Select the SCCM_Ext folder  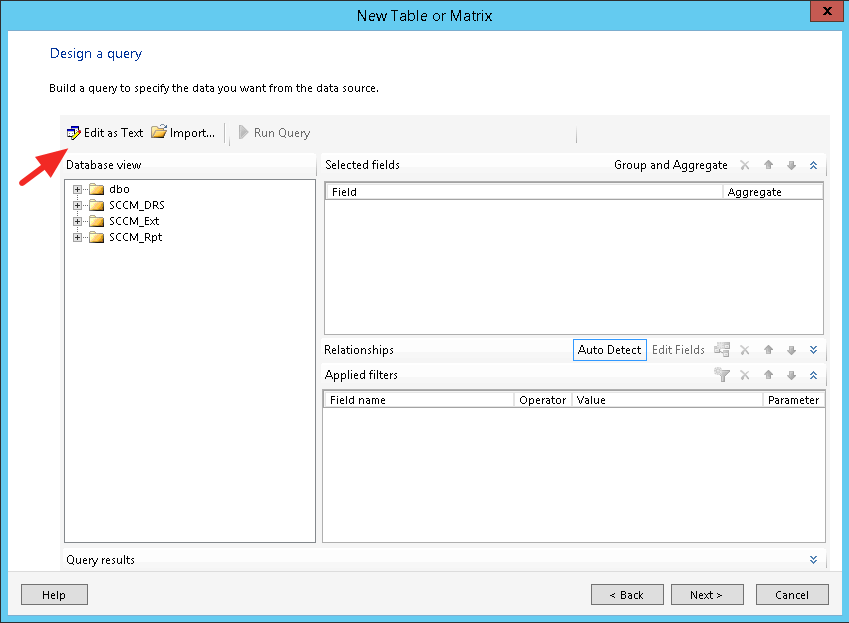click(133, 221)
